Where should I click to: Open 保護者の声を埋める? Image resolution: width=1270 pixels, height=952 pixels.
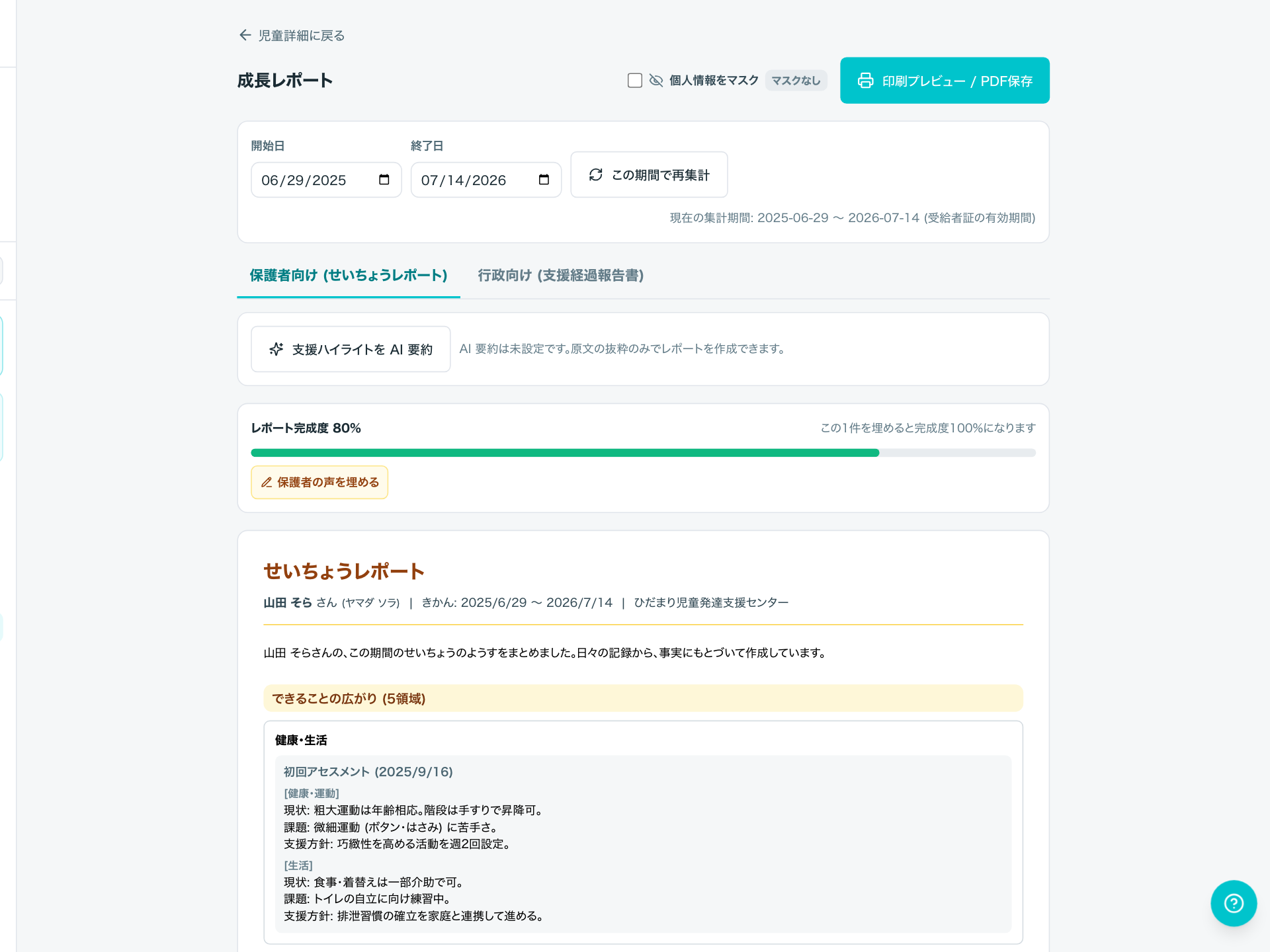[319, 483]
